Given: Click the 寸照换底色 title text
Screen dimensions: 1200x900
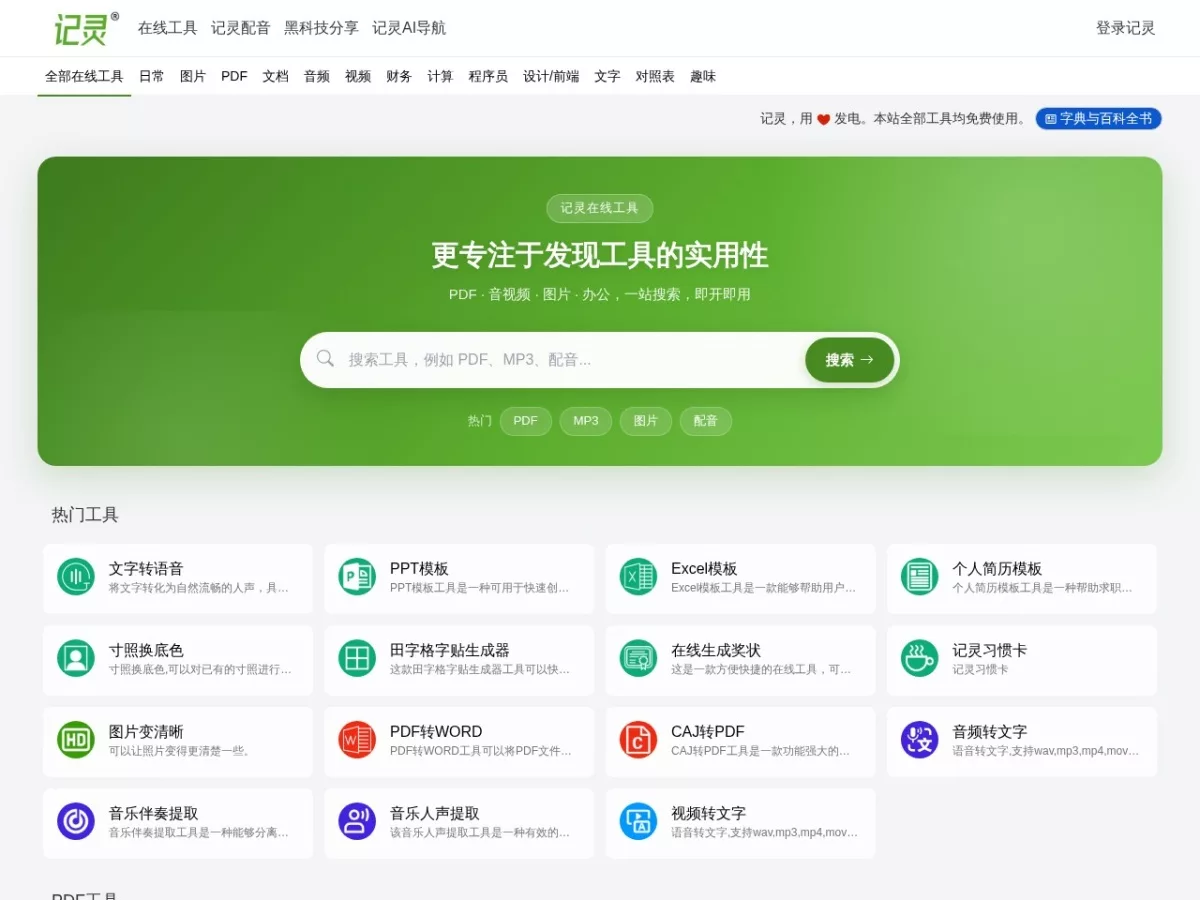Looking at the screenshot, I should click(x=146, y=650).
